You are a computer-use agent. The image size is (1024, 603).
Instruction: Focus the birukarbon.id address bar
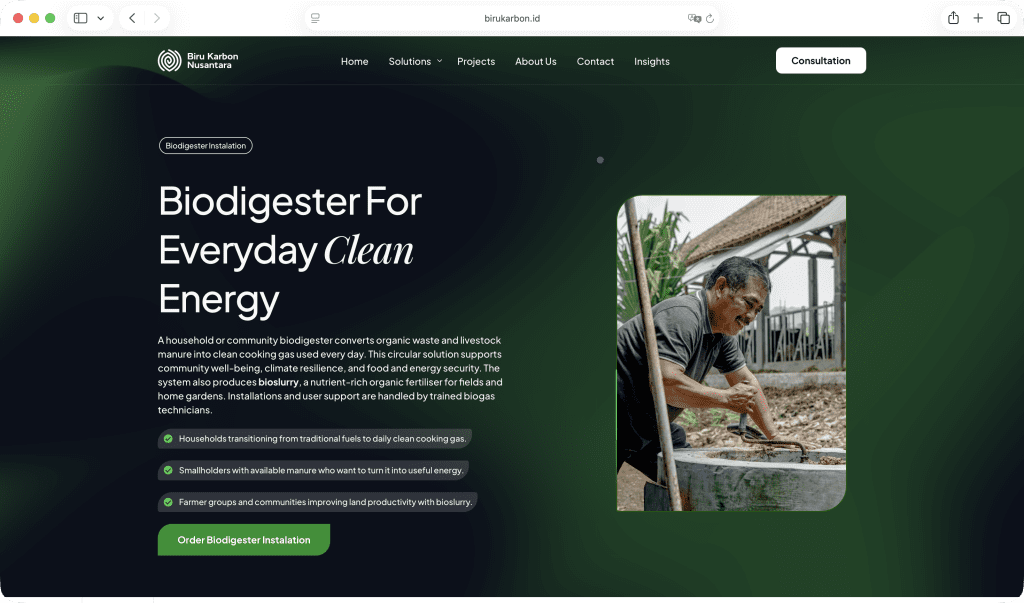tap(512, 18)
